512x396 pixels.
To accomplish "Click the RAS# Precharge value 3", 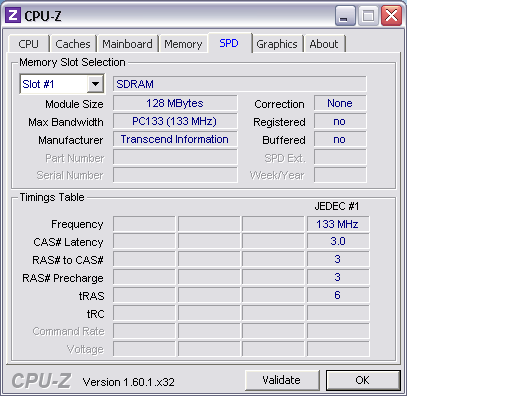I will (x=338, y=277).
